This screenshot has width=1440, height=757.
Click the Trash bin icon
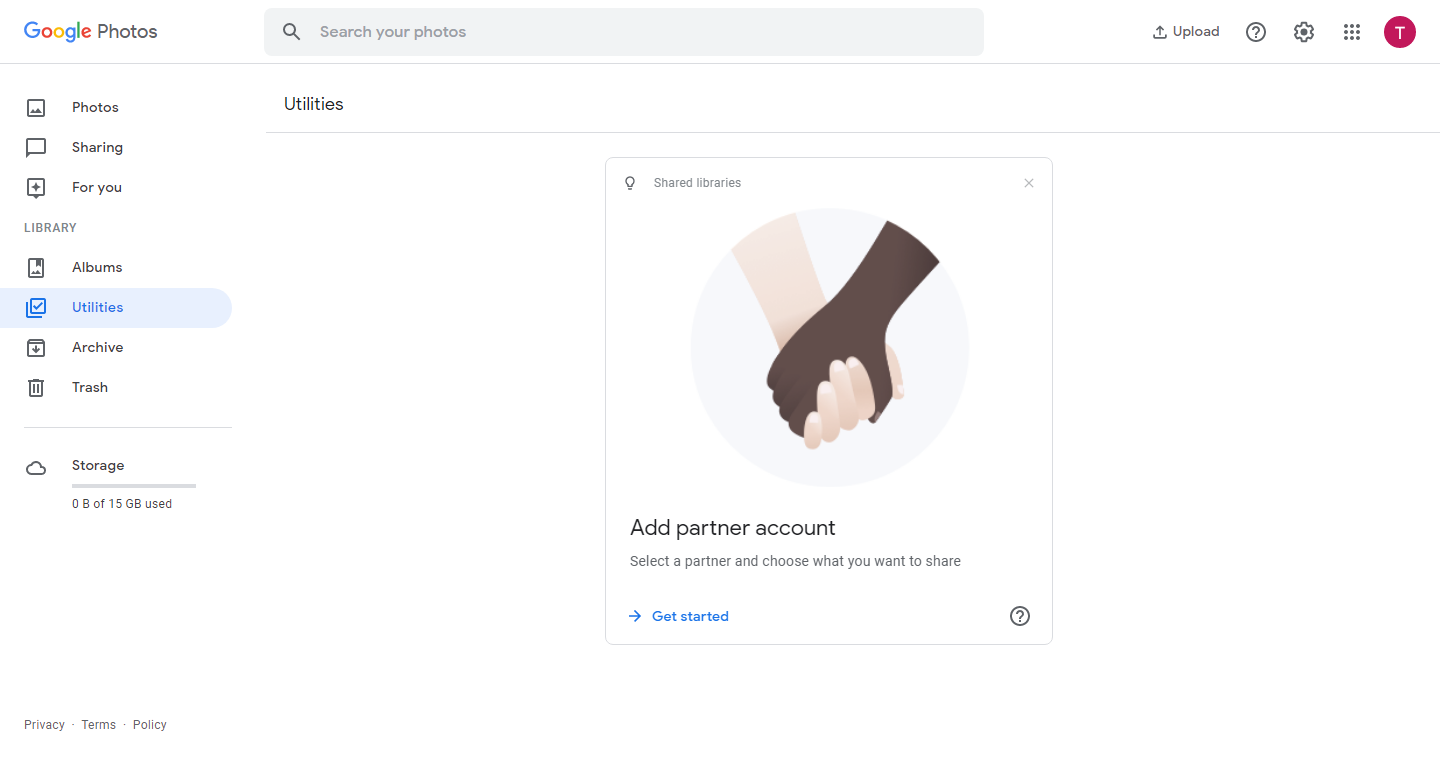pyautogui.click(x=36, y=387)
